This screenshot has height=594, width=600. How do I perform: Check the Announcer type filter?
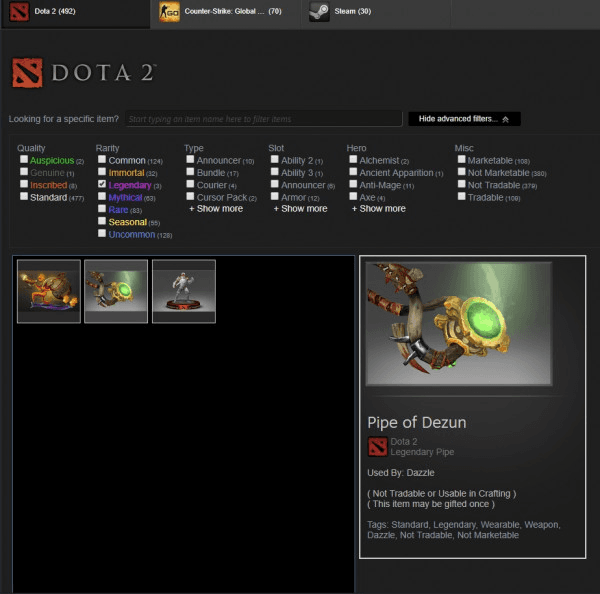pos(190,159)
